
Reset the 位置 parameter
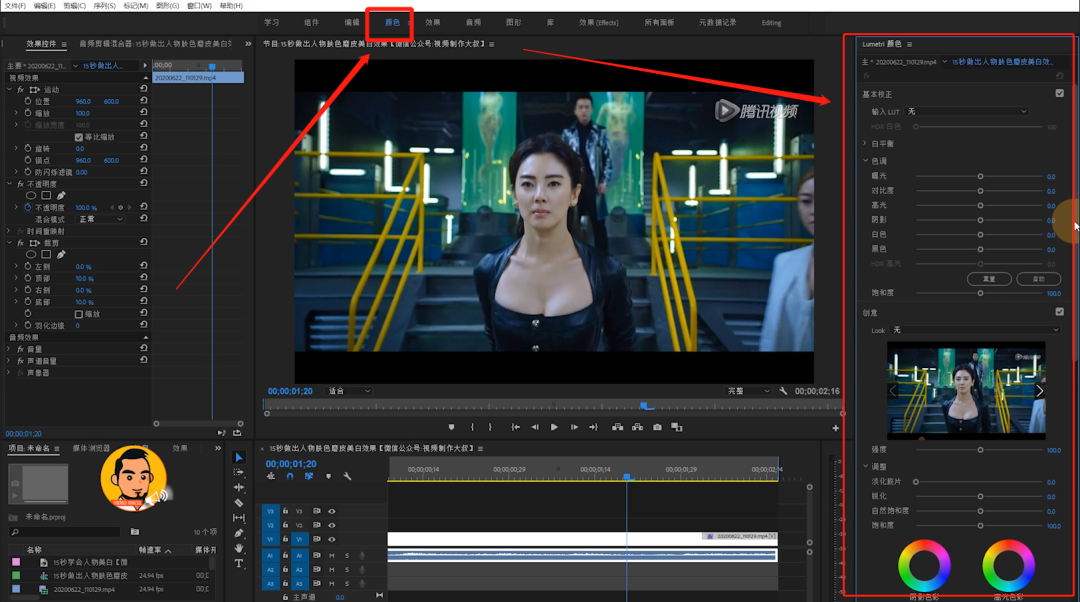point(143,101)
